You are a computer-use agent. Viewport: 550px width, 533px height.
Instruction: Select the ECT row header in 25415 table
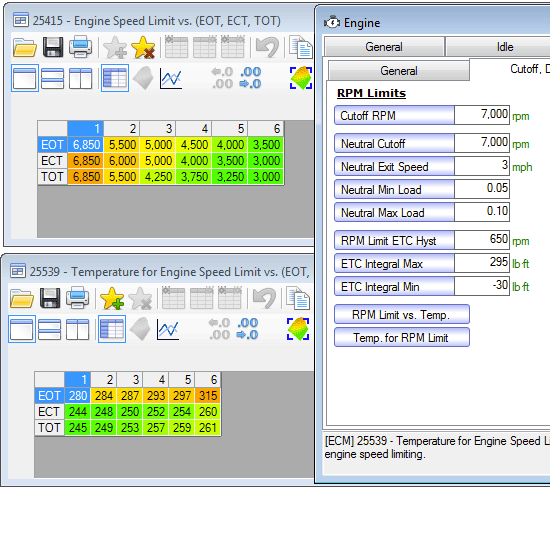[52, 161]
